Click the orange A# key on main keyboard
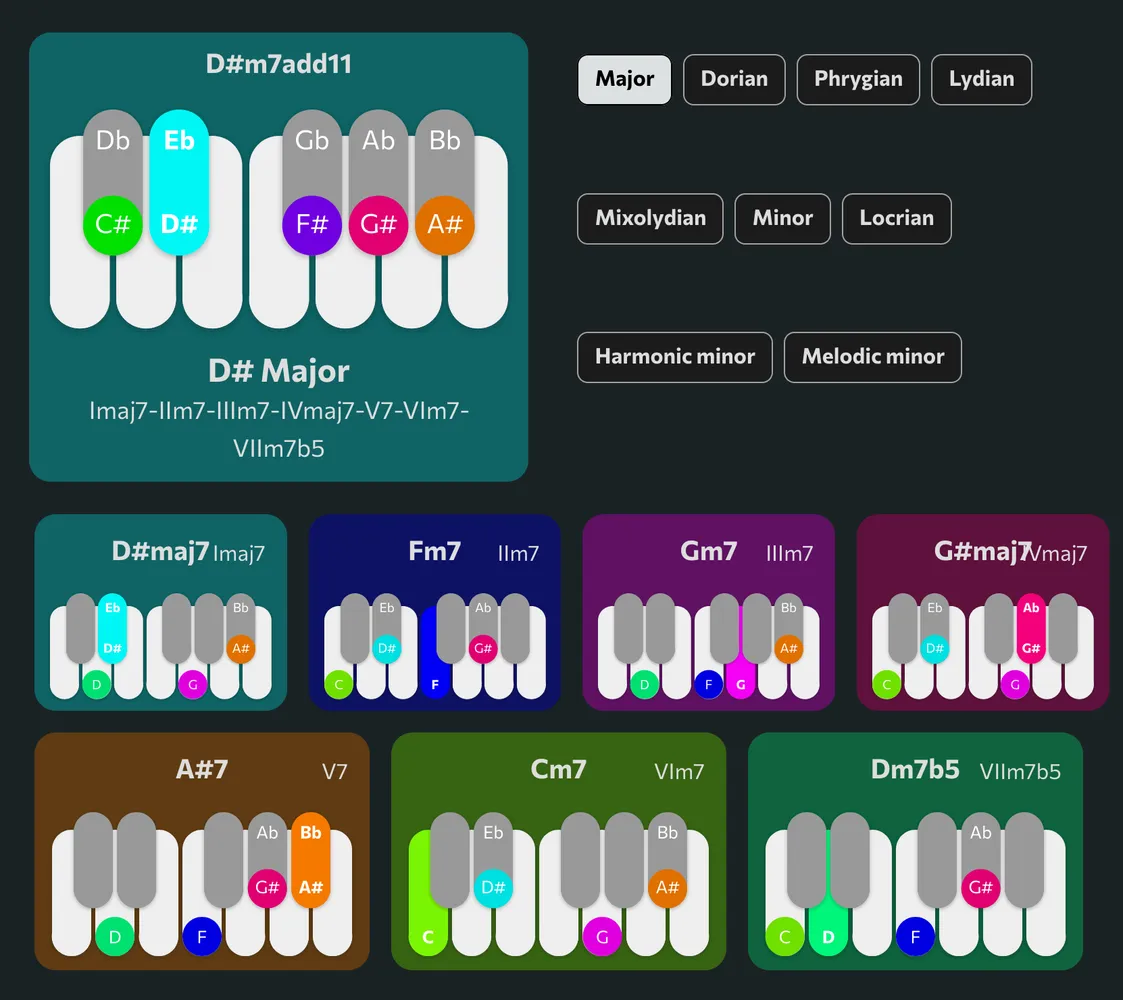Screen dimensions: 1123x1000 pos(445,224)
